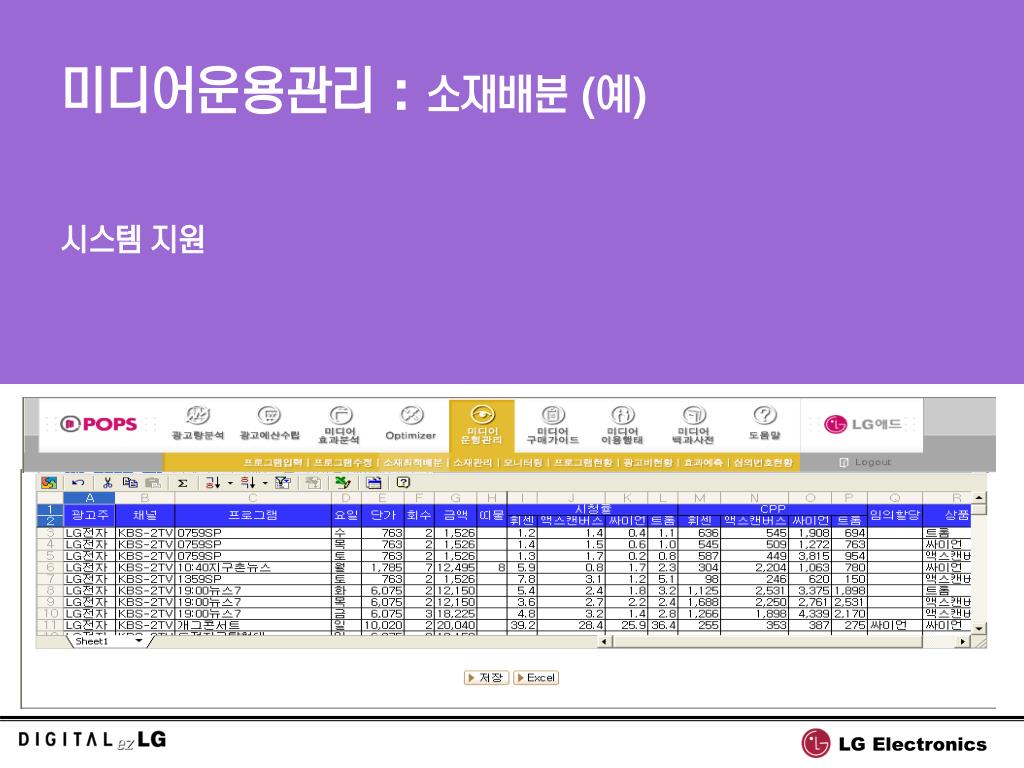
Task: Click the Undo arrow in spreadsheet toolbar
Action: click(78, 482)
